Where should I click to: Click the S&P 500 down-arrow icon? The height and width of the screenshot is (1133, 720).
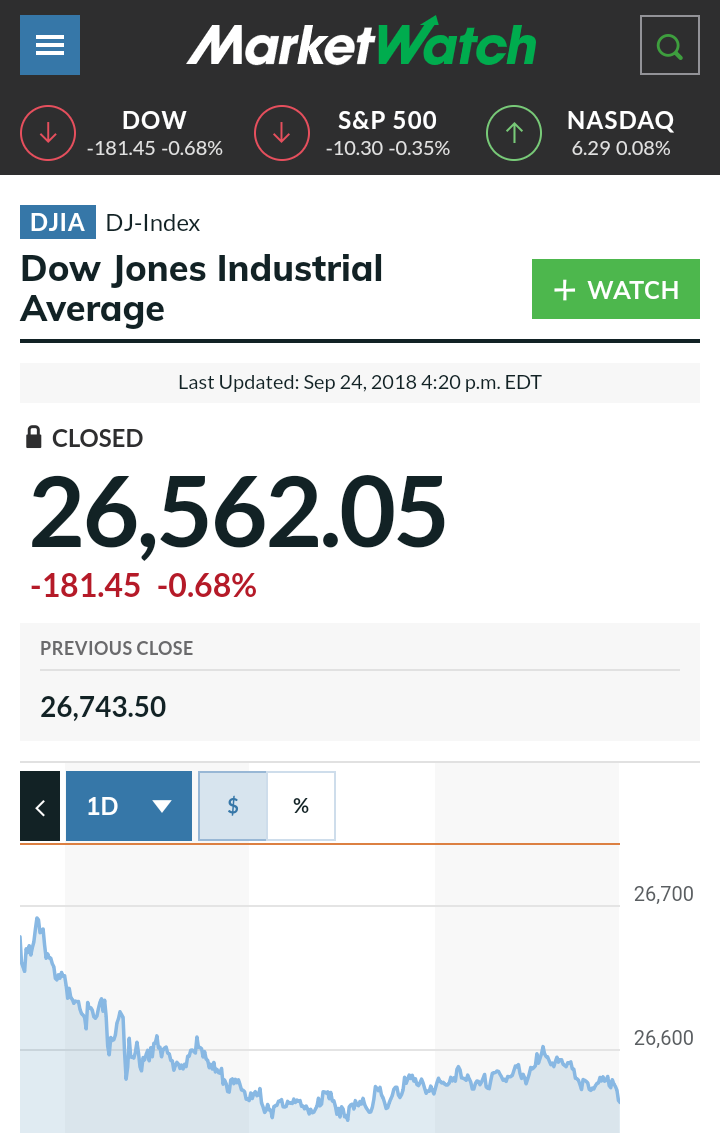[x=282, y=133]
